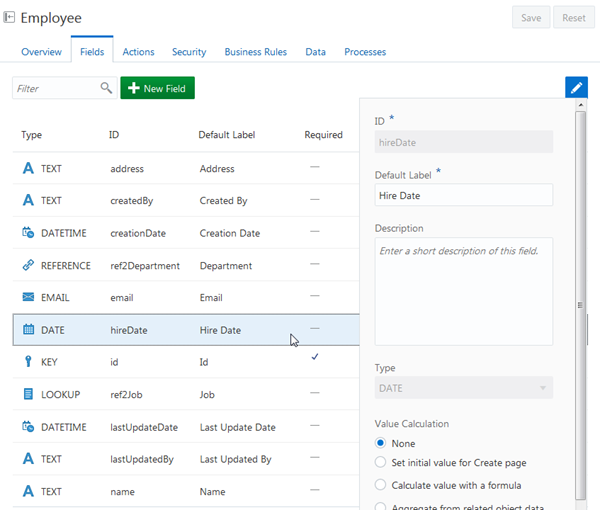Open the Security tab
Image resolution: width=600 pixels, height=510 pixels.
(x=189, y=52)
